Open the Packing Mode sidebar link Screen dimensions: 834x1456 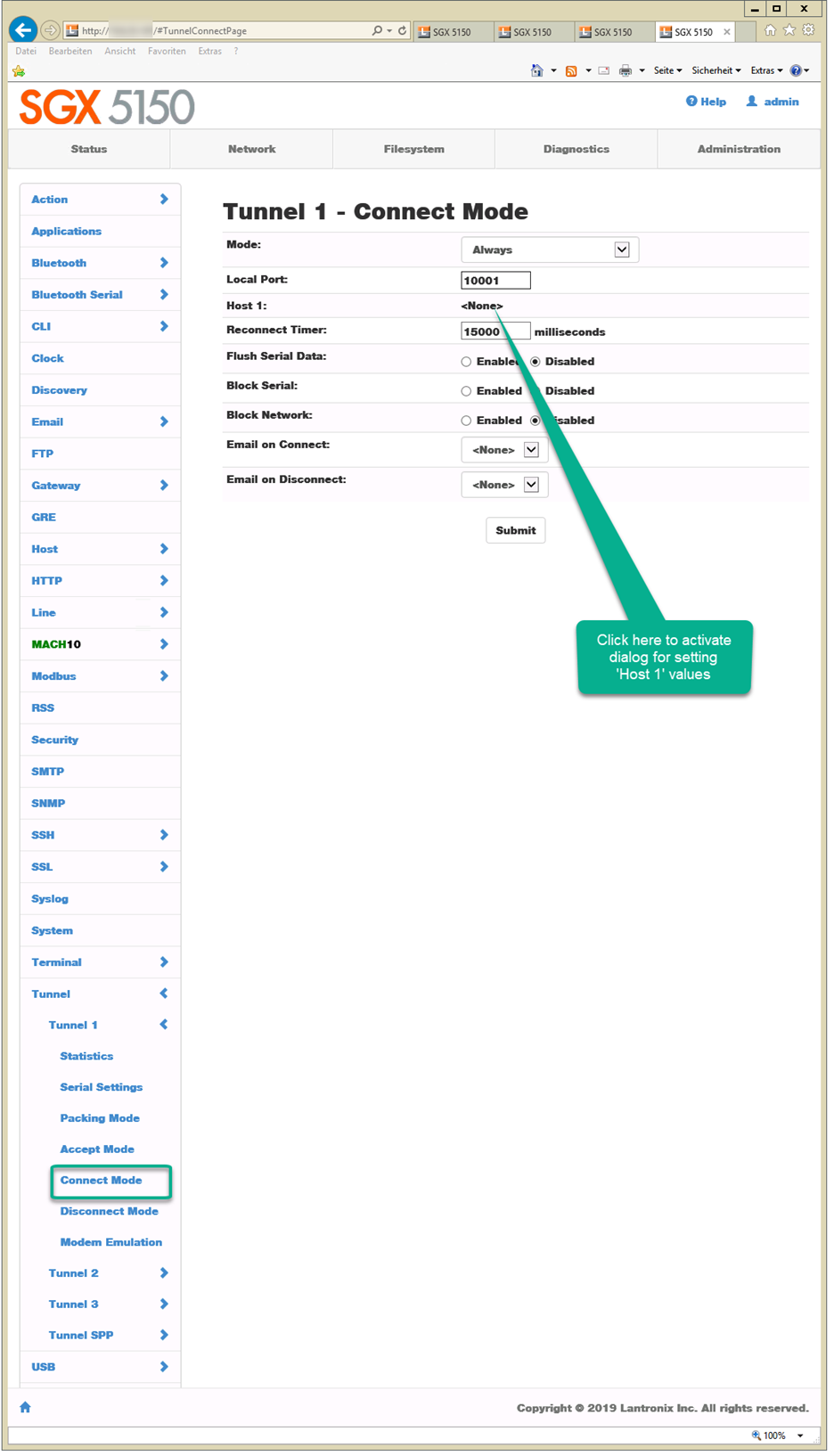click(x=100, y=1118)
